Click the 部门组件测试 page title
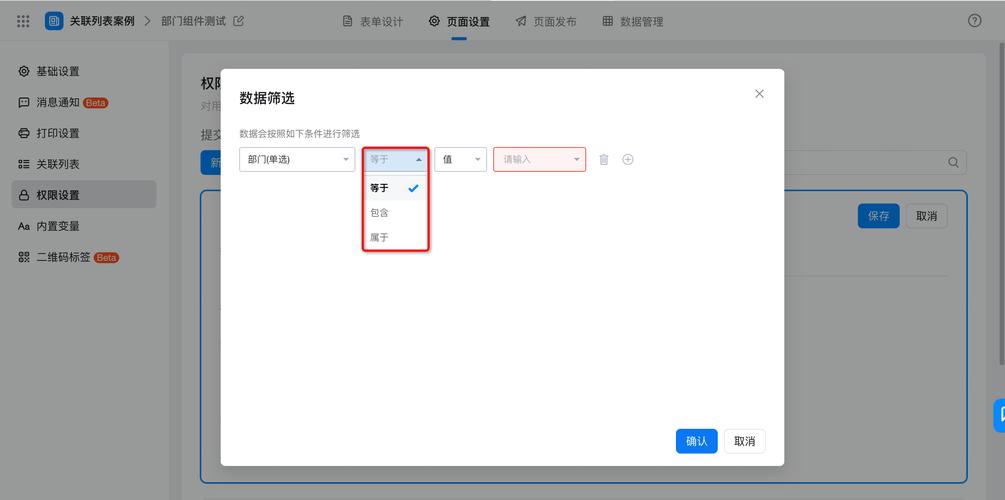 click(194, 21)
